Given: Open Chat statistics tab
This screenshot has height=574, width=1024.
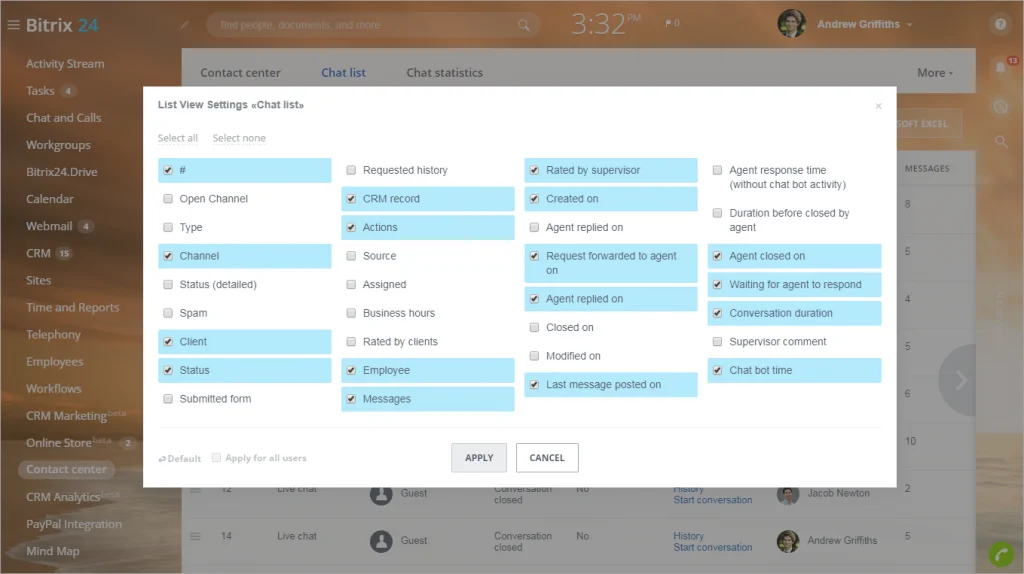Looking at the screenshot, I should pos(445,73).
